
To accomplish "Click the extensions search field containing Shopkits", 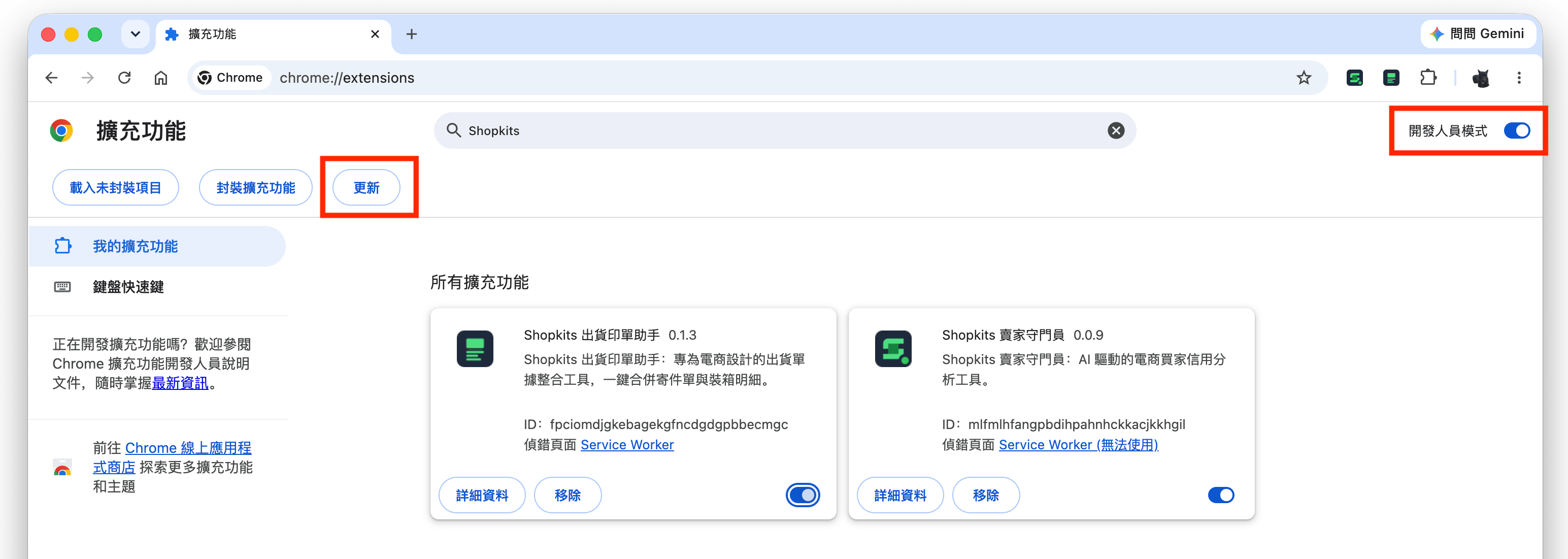I will [x=785, y=130].
